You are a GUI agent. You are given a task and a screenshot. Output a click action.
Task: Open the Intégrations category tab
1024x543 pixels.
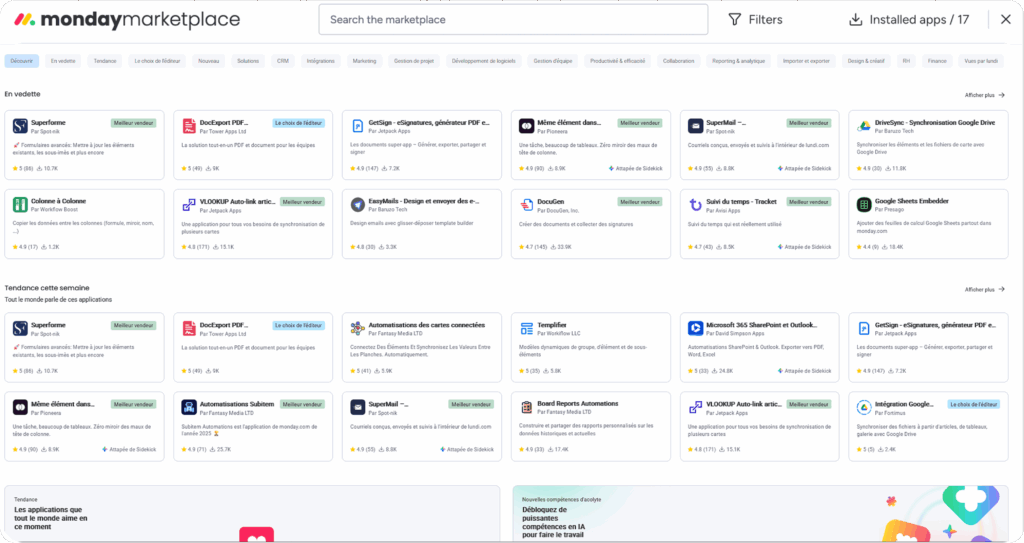pyautogui.click(x=321, y=61)
